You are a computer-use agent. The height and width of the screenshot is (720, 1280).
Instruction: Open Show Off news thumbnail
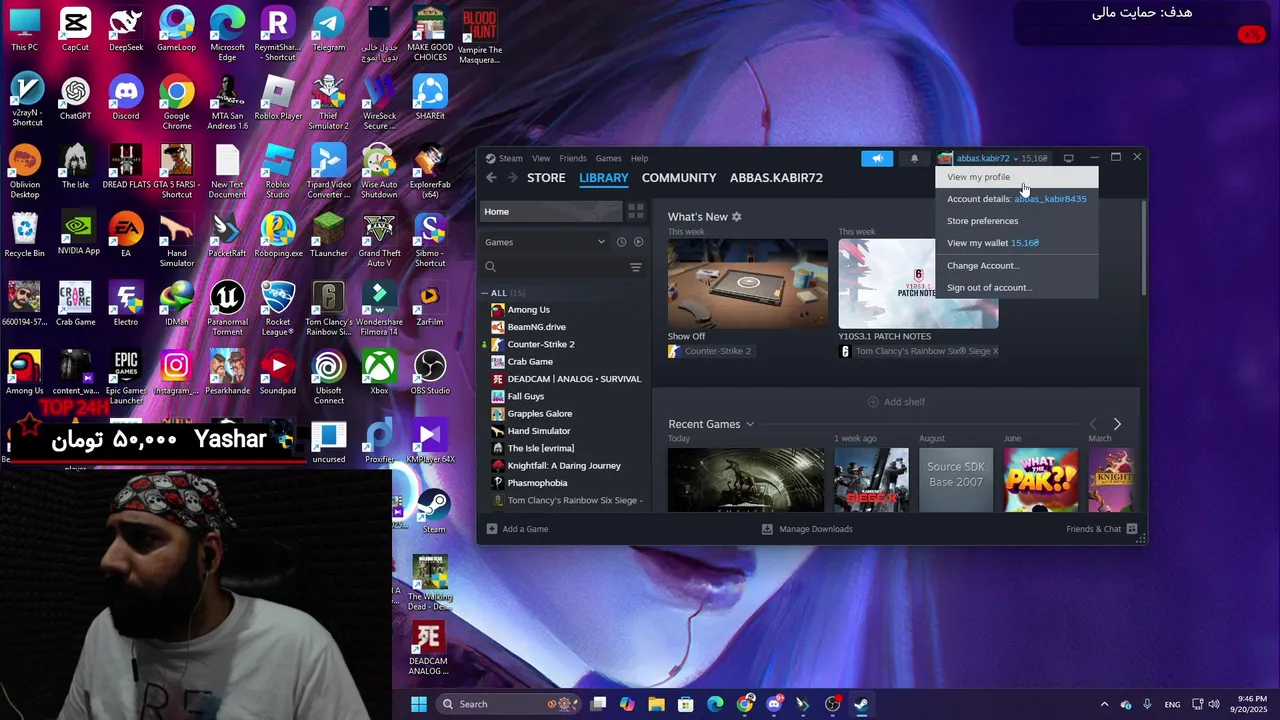pos(748,283)
